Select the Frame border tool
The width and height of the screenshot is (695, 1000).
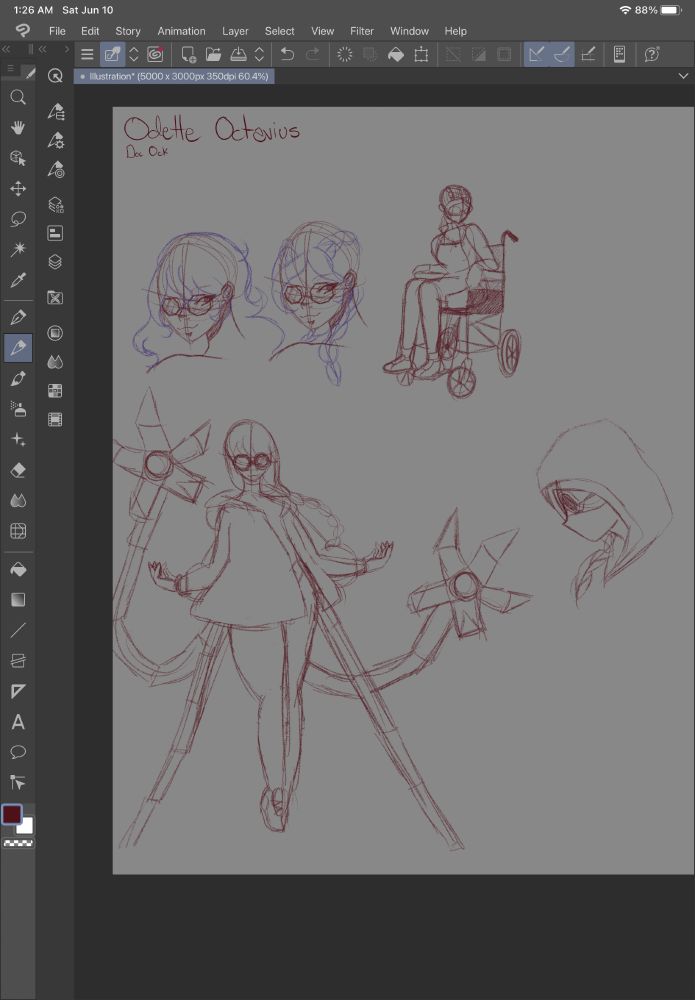point(18,661)
